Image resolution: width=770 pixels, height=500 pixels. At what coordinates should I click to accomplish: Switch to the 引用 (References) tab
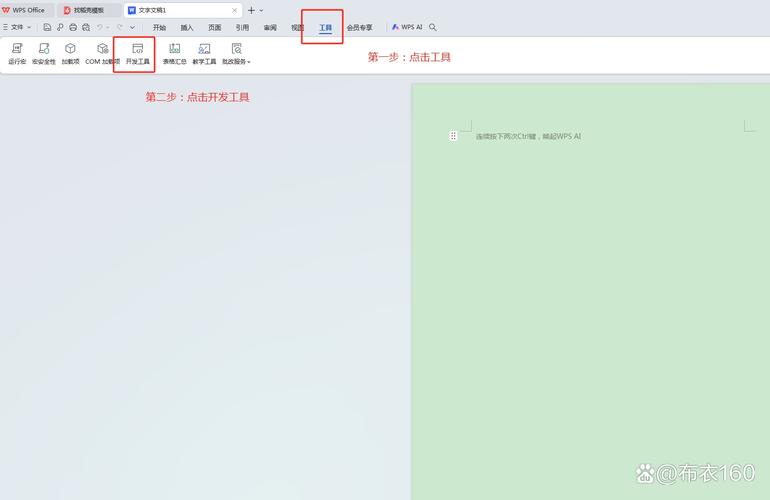[242, 28]
